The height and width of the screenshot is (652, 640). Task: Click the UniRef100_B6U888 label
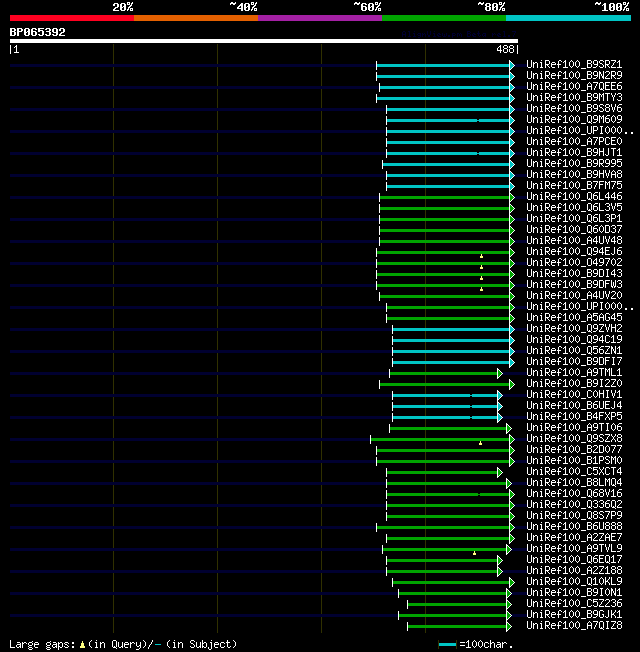[574, 526]
